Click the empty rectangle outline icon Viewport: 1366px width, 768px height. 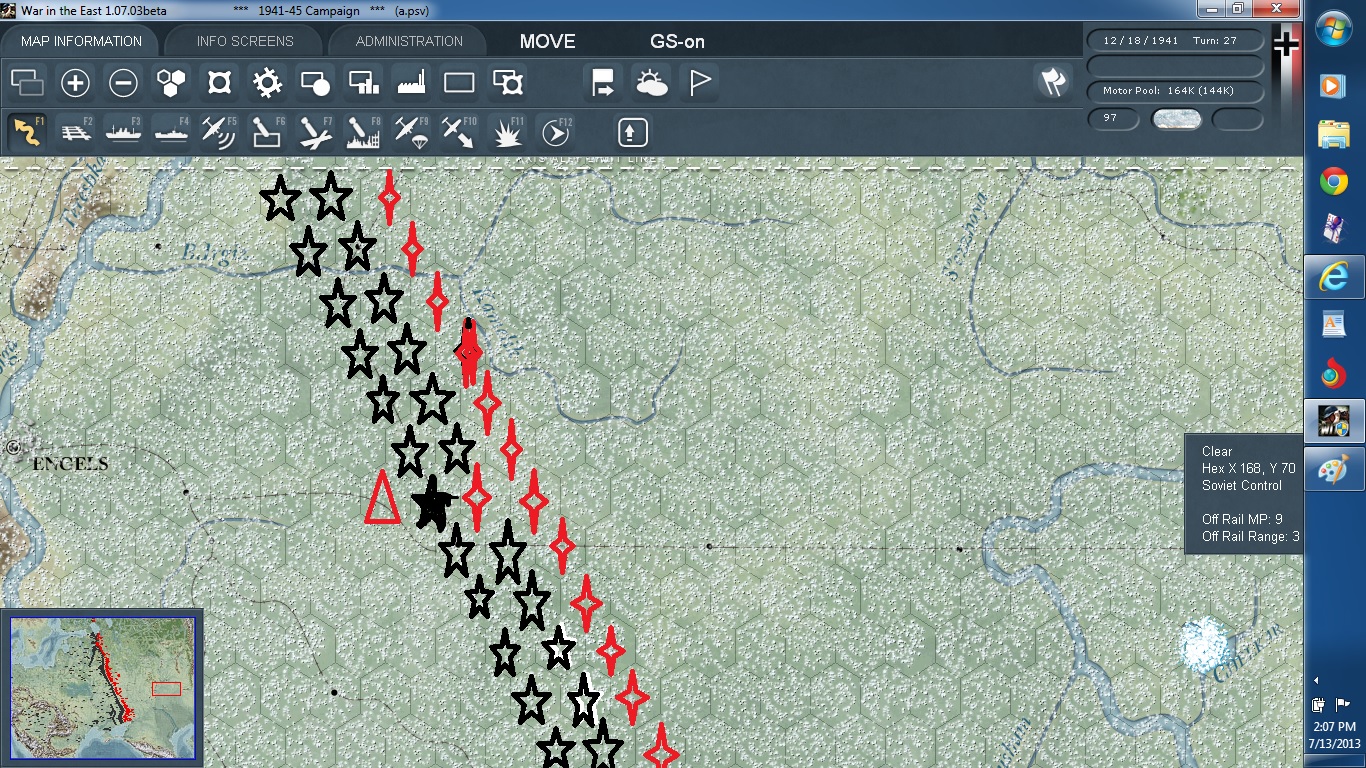pyautogui.click(x=459, y=83)
